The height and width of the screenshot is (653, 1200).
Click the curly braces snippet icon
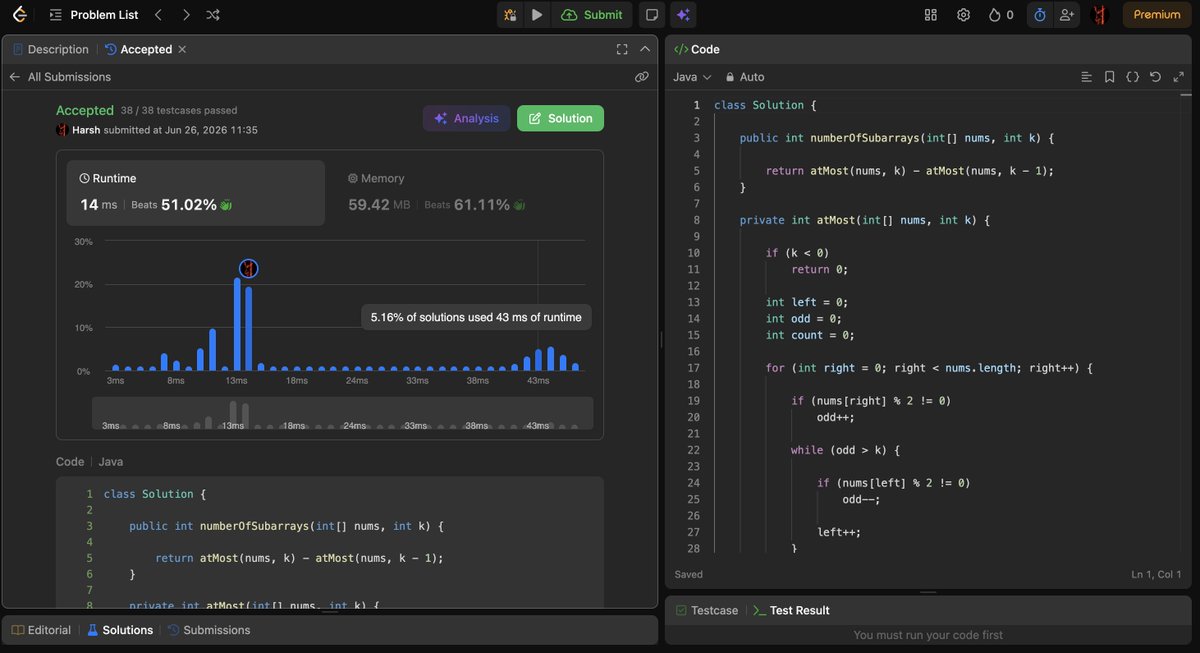[x=1133, y=77]
